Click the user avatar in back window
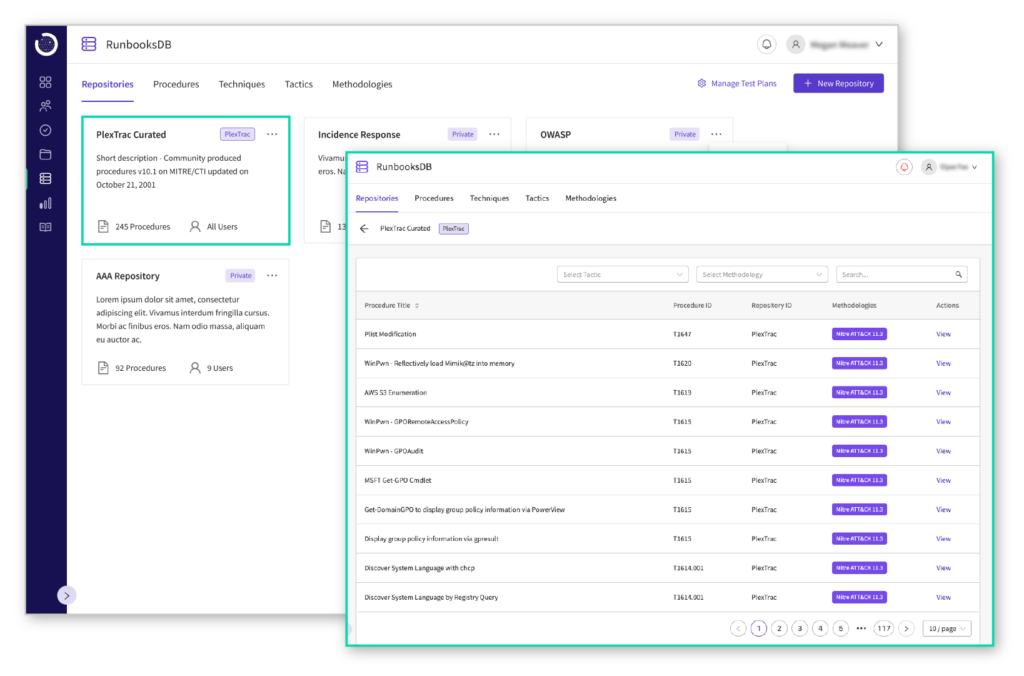This screenshot has height=676, width=1024. (795, 44)
